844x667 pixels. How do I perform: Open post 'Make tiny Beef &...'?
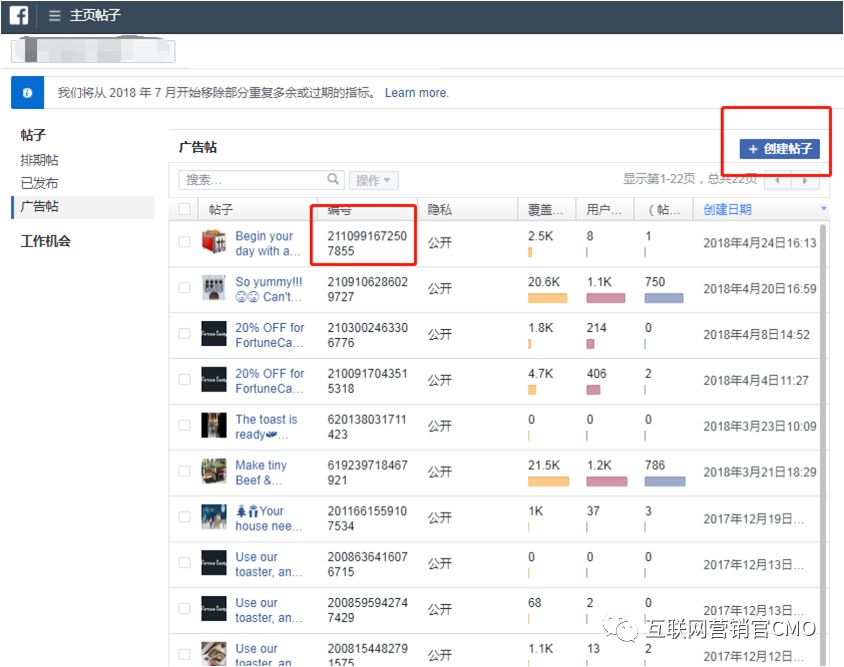click(x=261, y=473)
